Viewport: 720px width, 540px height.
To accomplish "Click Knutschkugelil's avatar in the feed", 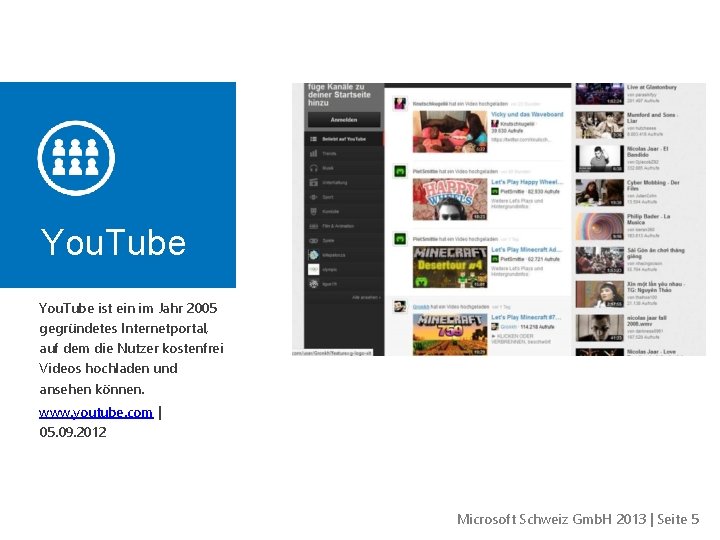I will (400, 103).
